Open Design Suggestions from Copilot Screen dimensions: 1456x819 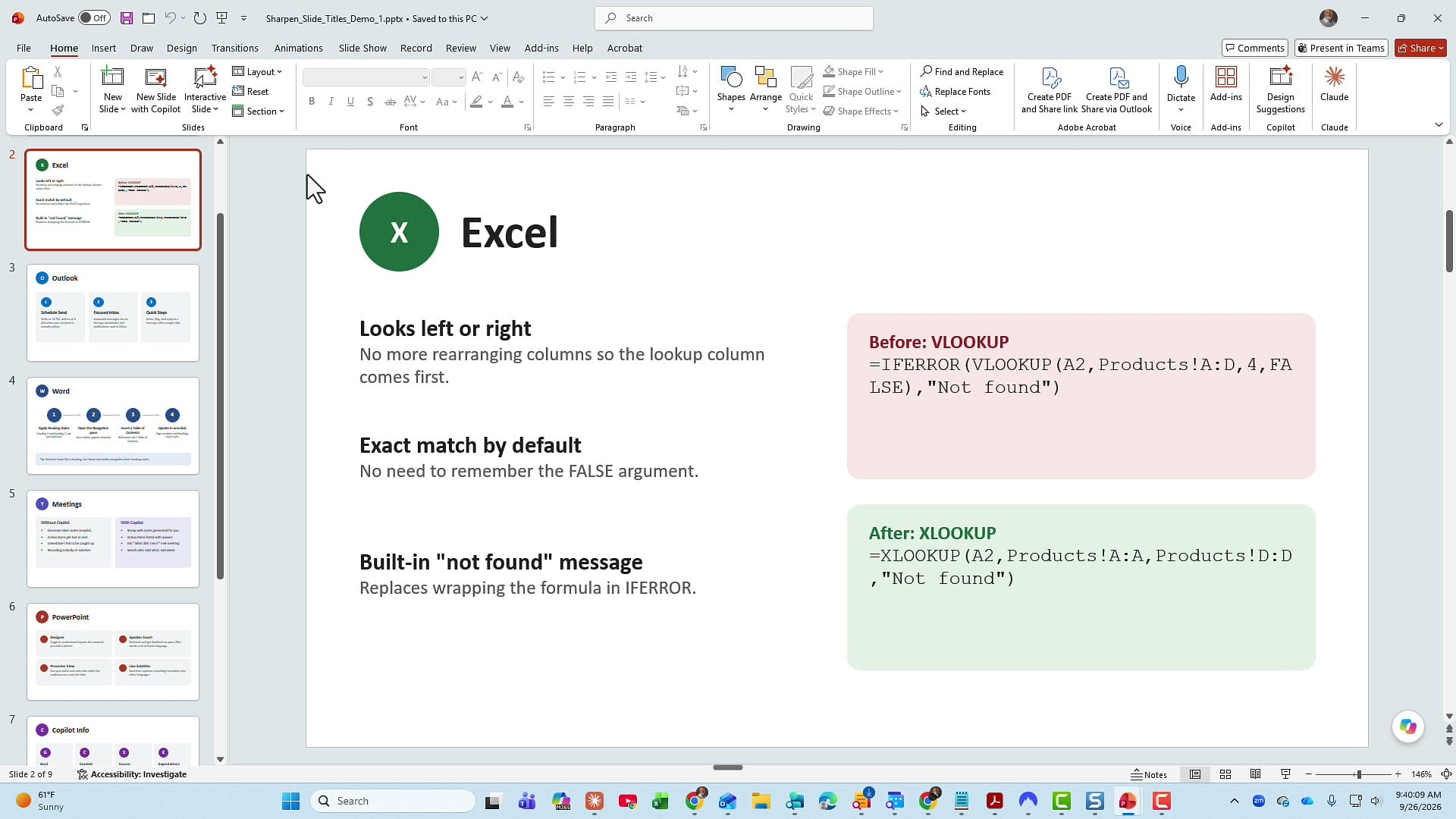pyautogui.click(x=1280, y=90)
